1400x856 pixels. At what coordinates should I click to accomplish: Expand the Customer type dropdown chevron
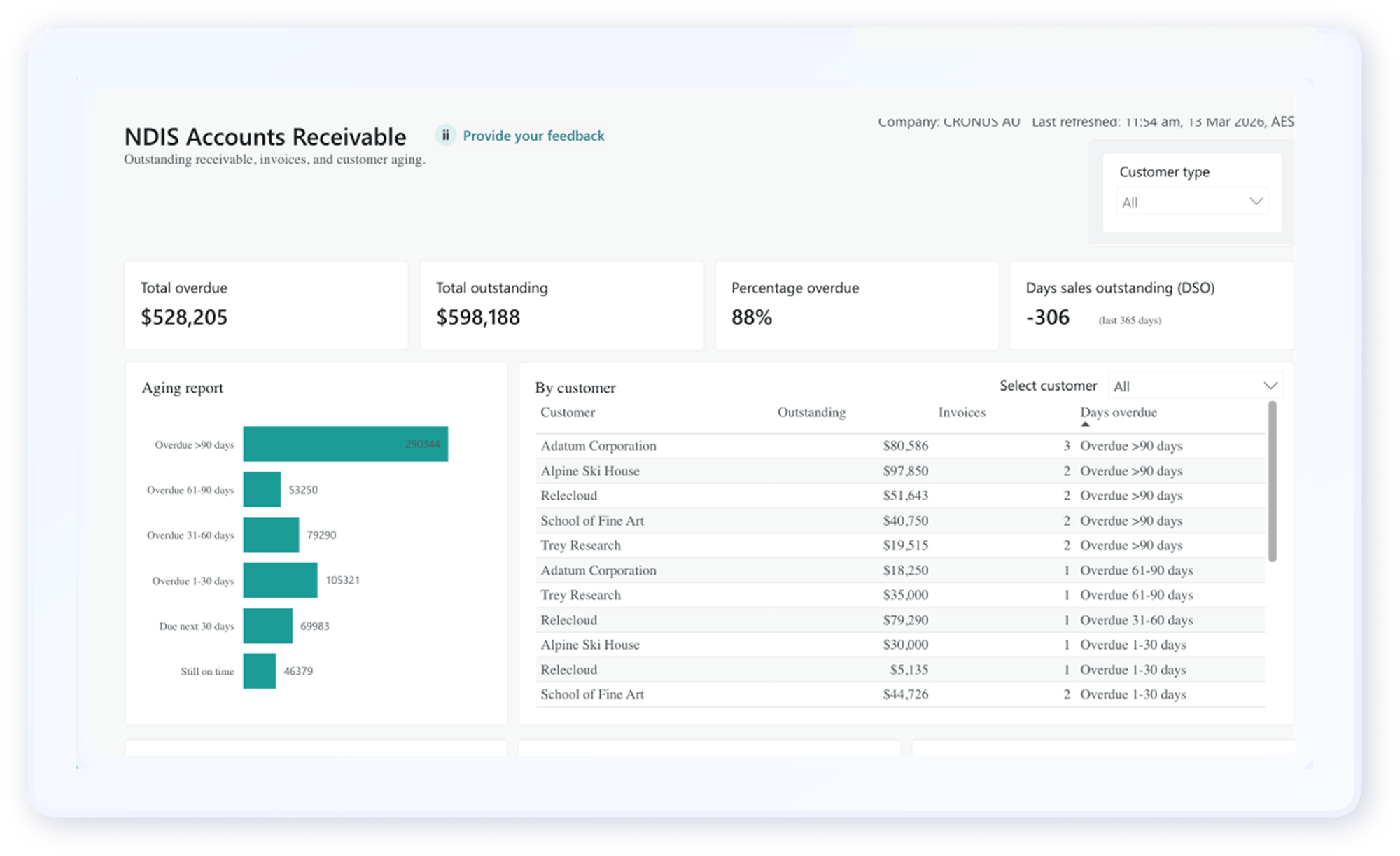1256,202
